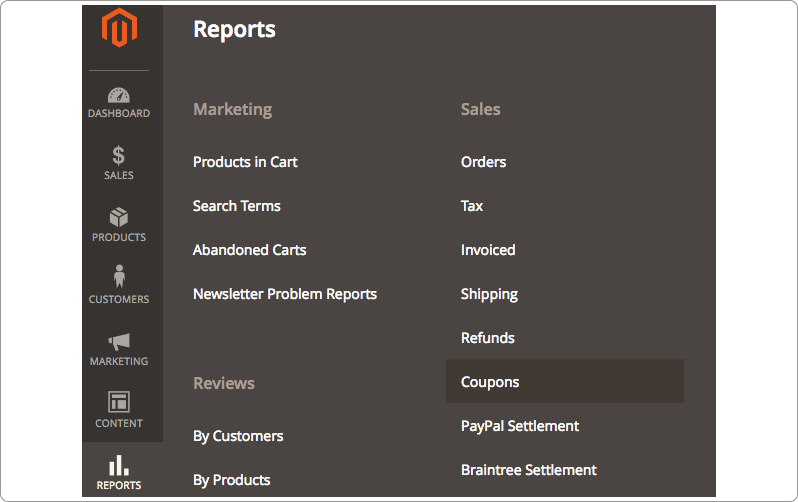Go to Search Terms report

click(237, 206)
